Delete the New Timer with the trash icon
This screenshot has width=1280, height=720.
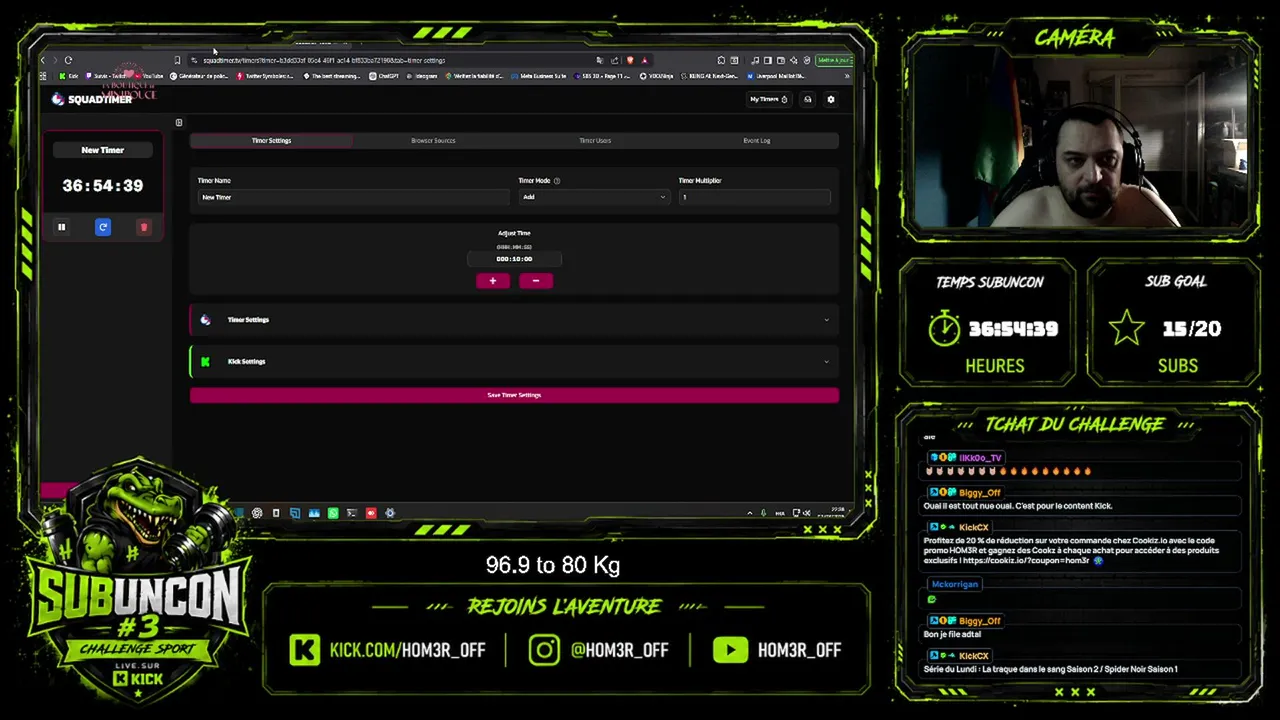tap(144, 227)
